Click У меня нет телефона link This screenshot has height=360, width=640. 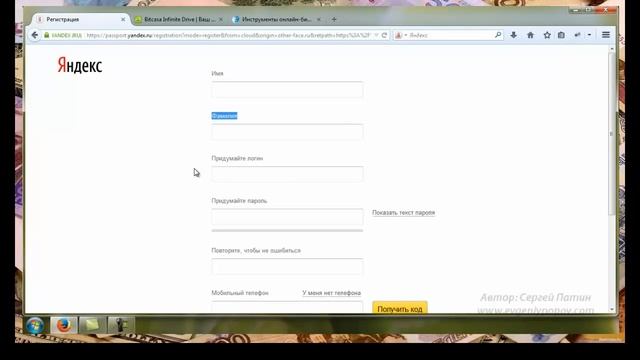tap(331, 293)
